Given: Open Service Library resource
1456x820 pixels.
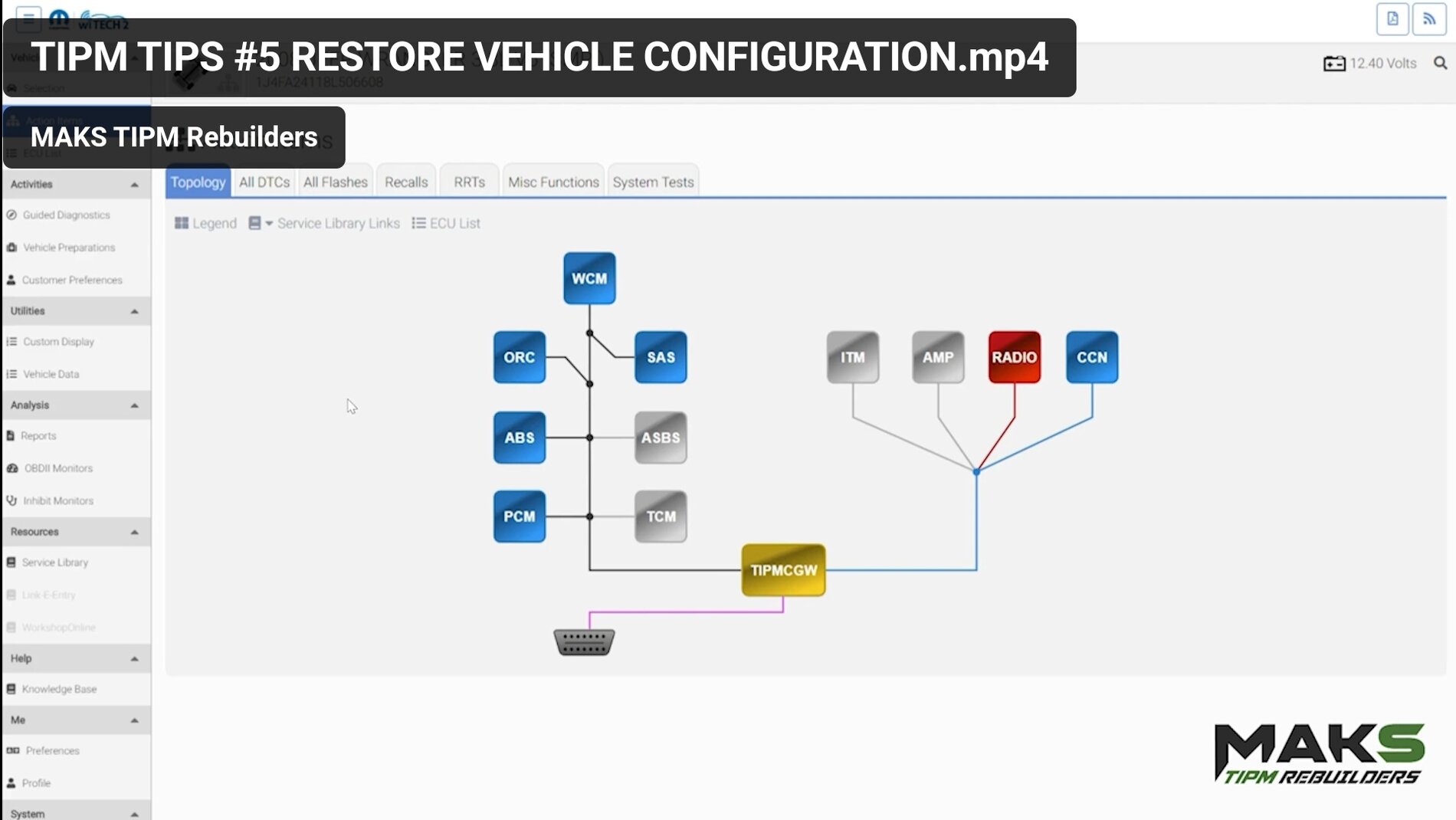Looking at the screenshot, I should [x=54, y=562].
